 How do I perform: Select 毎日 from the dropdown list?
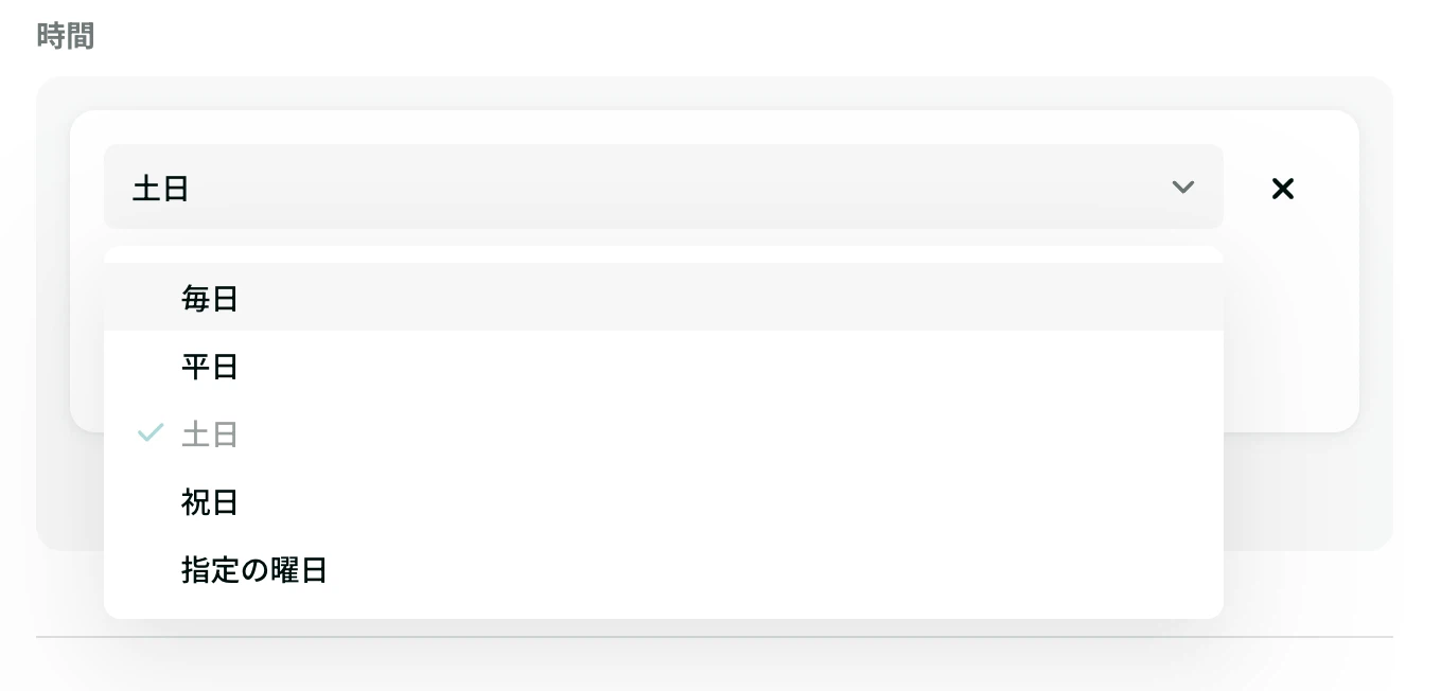point(210,298)
